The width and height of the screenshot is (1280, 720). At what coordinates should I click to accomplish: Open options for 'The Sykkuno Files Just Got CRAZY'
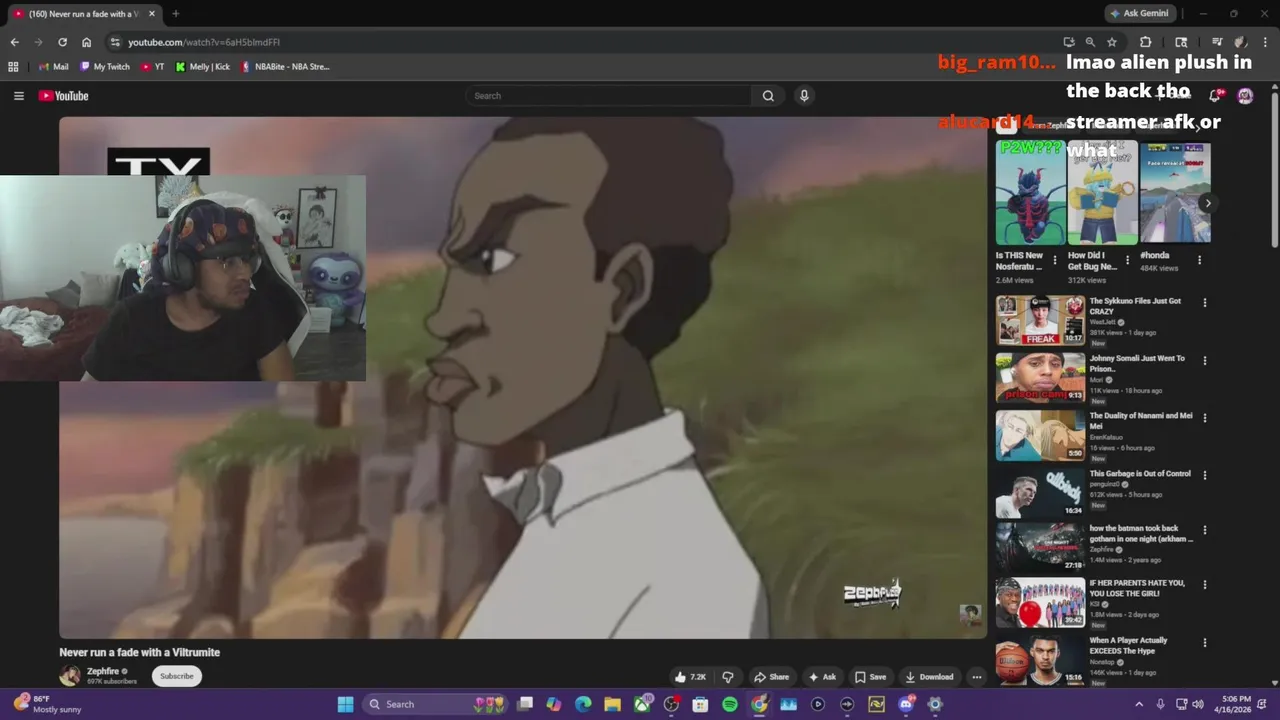point(1205,303)
